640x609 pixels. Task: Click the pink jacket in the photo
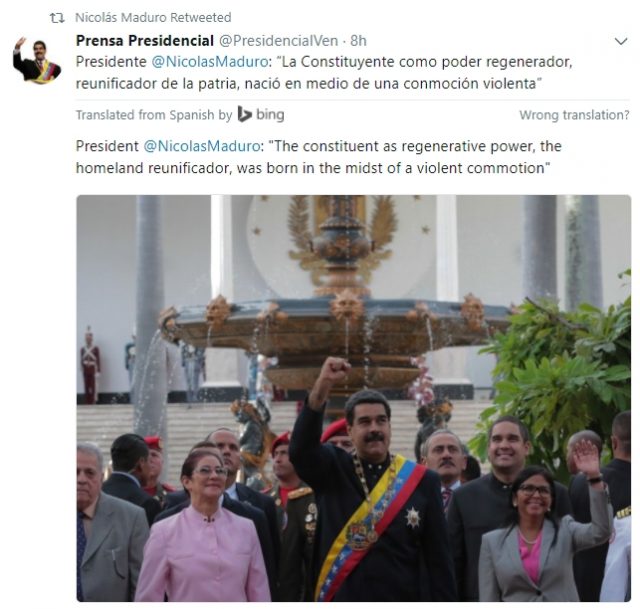[x=203, y=554]
